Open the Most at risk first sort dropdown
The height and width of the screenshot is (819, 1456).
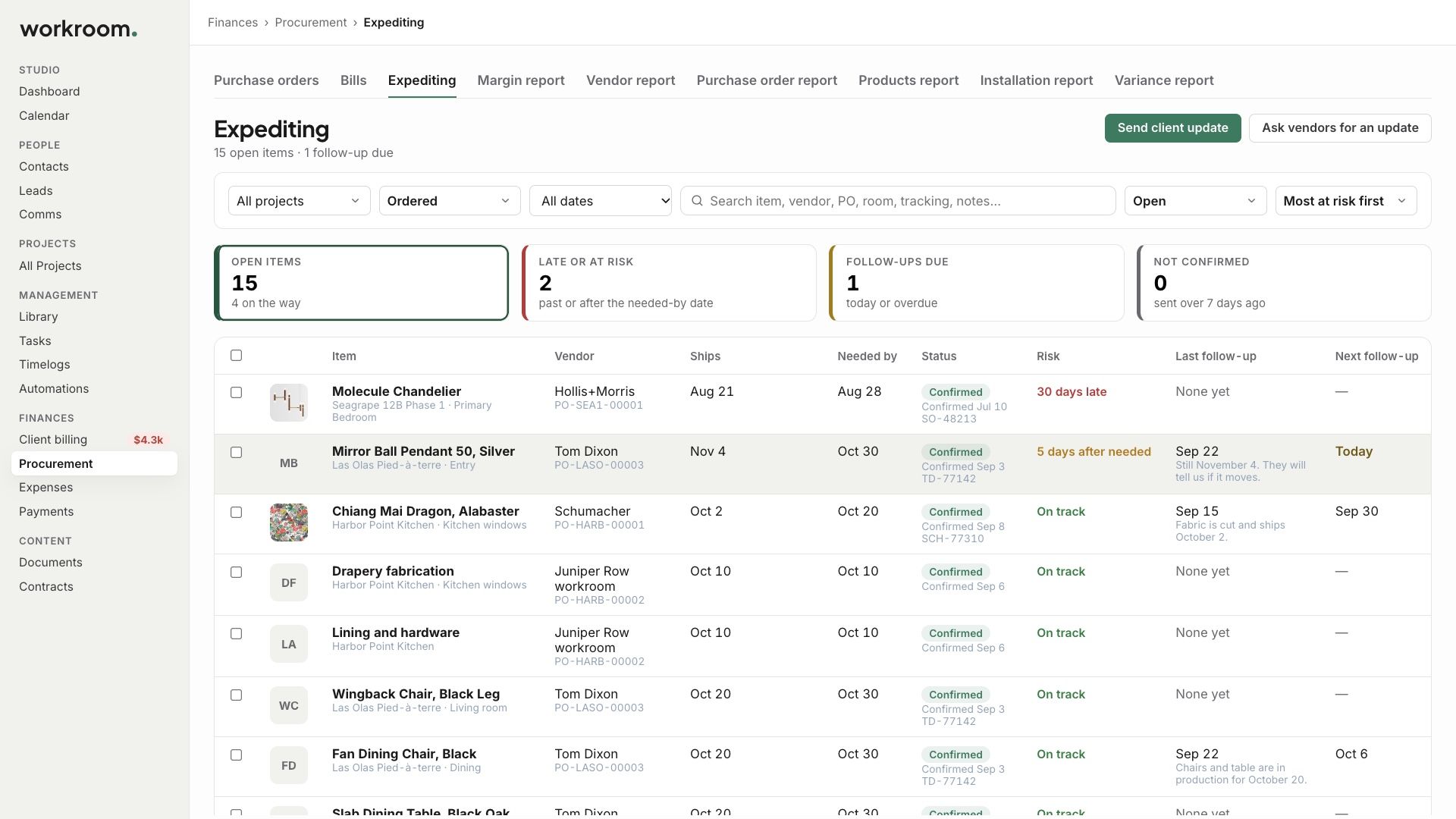(x=1345, y=201)
